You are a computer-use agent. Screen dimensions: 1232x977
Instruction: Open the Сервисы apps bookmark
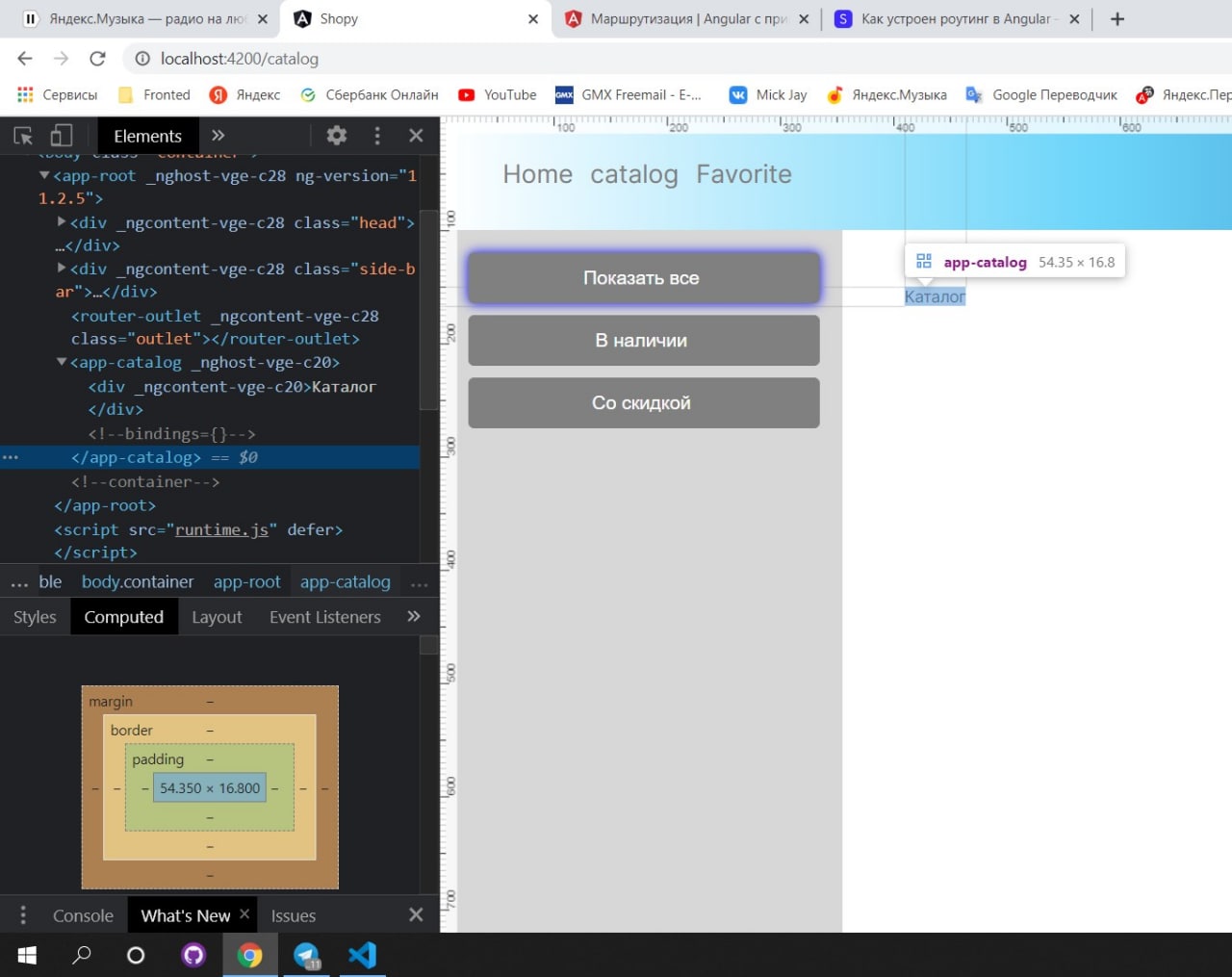(57, 94)
